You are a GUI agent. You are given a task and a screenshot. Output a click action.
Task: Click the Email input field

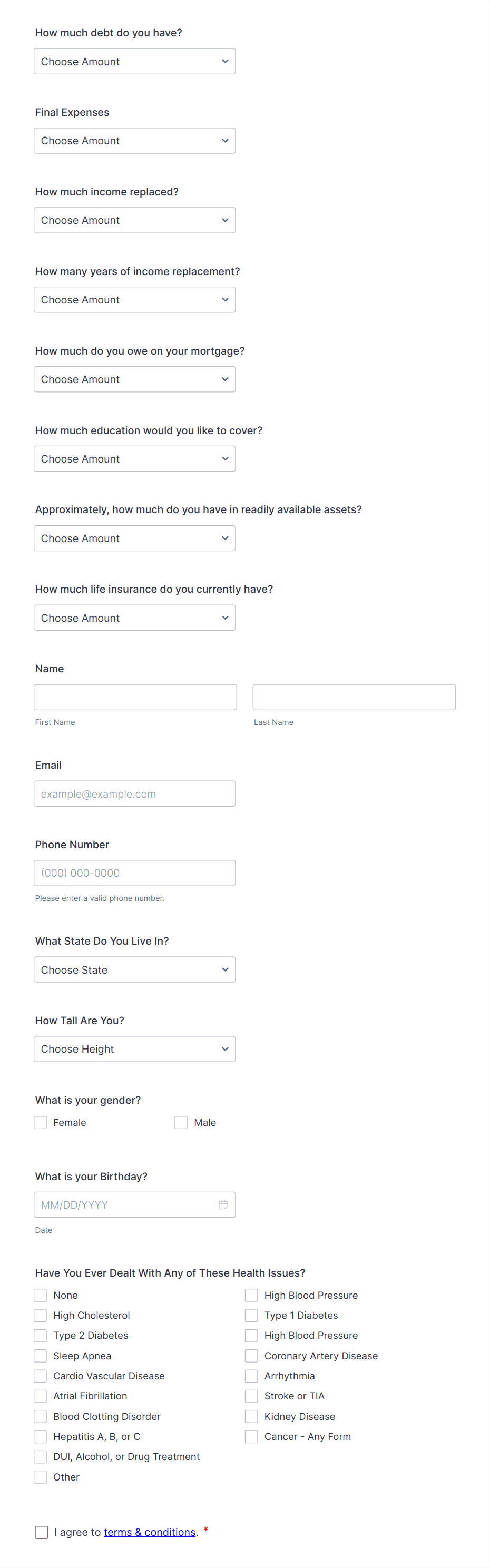point(134,793)
